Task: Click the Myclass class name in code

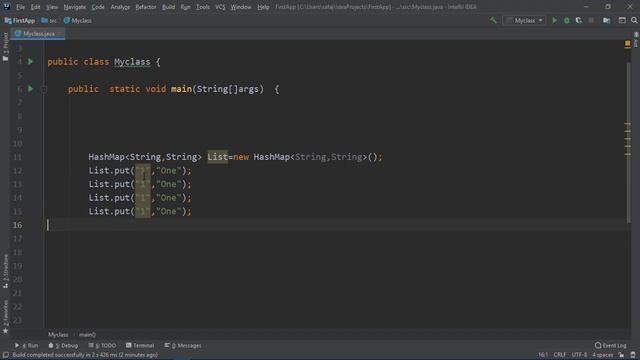Action: point(132,62)
